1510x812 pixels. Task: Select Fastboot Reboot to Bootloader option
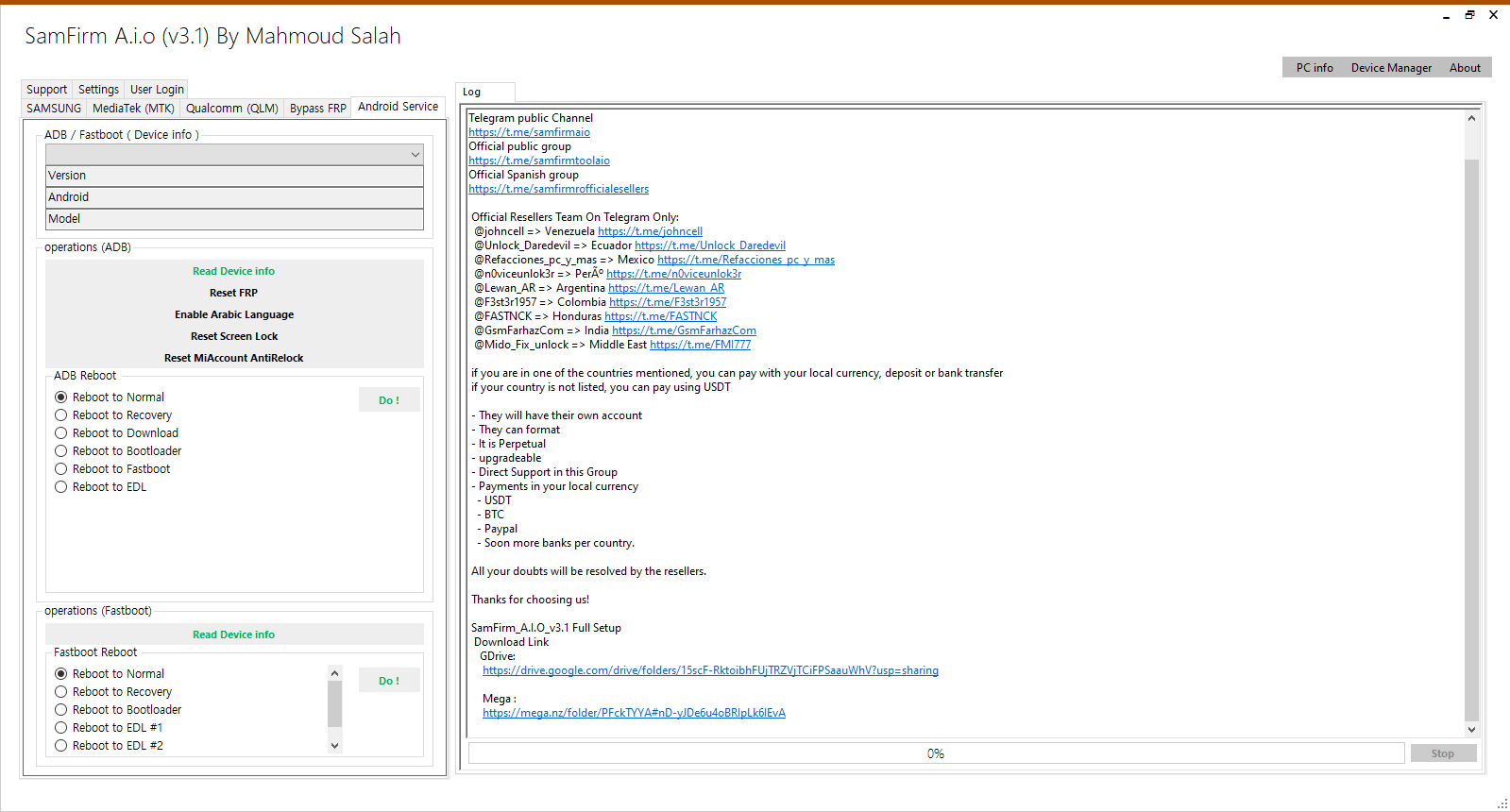pyautogui.click(x=118, y=710)
